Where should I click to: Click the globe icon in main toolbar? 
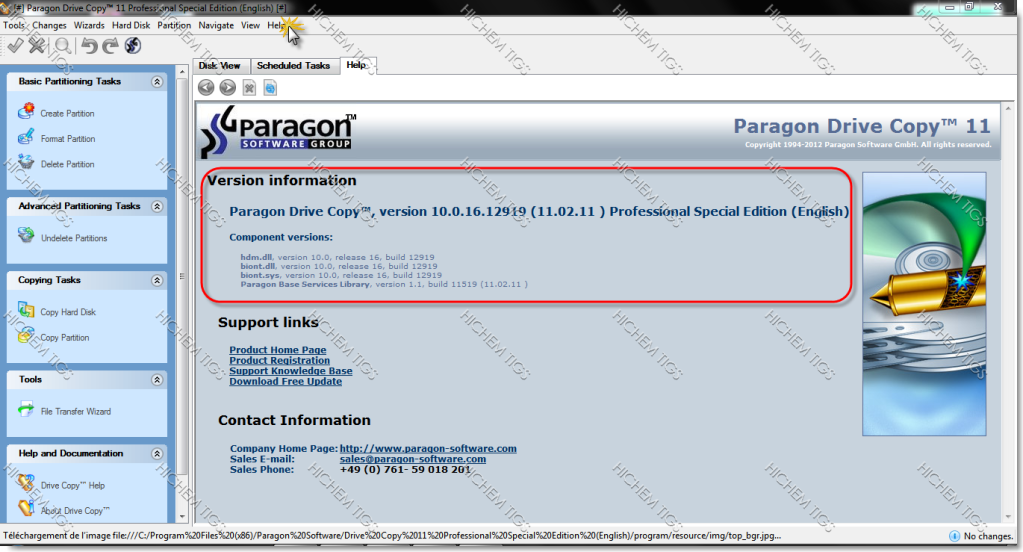click(133, 46)
